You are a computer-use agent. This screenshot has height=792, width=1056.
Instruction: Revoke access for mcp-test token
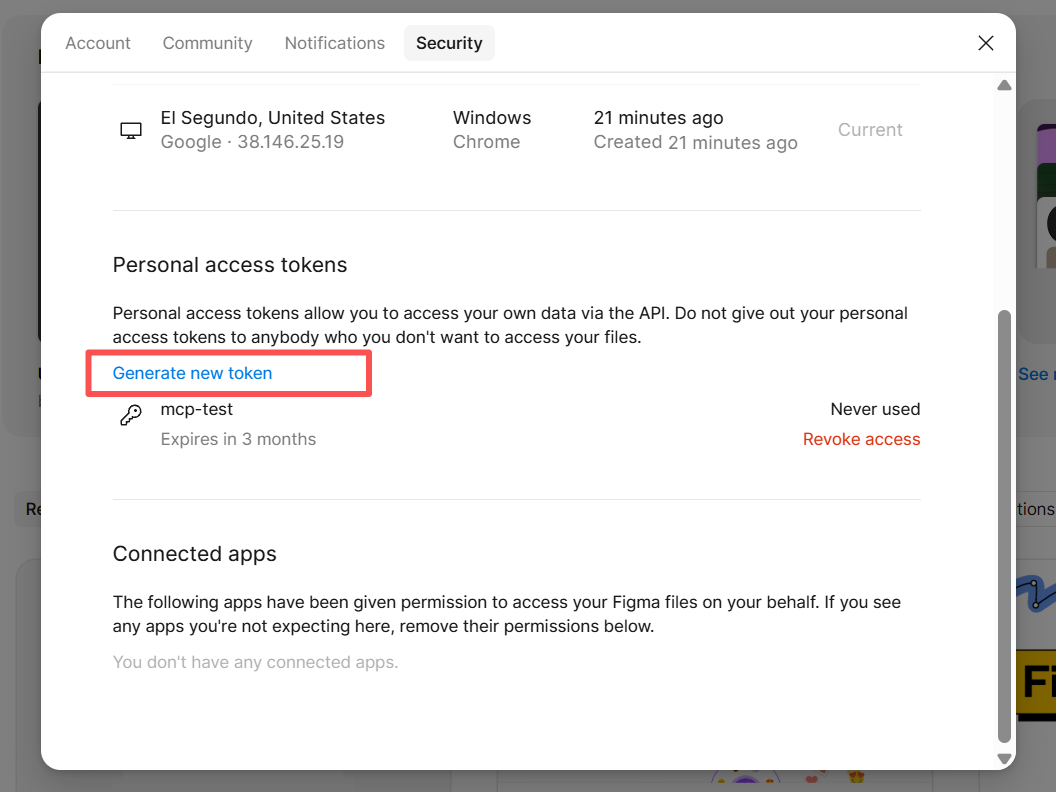pos(861,439)
